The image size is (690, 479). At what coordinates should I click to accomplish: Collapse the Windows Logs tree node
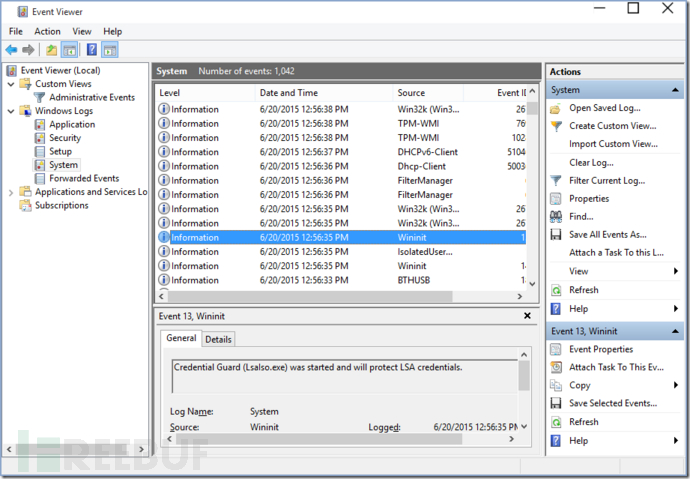(11, 111)
